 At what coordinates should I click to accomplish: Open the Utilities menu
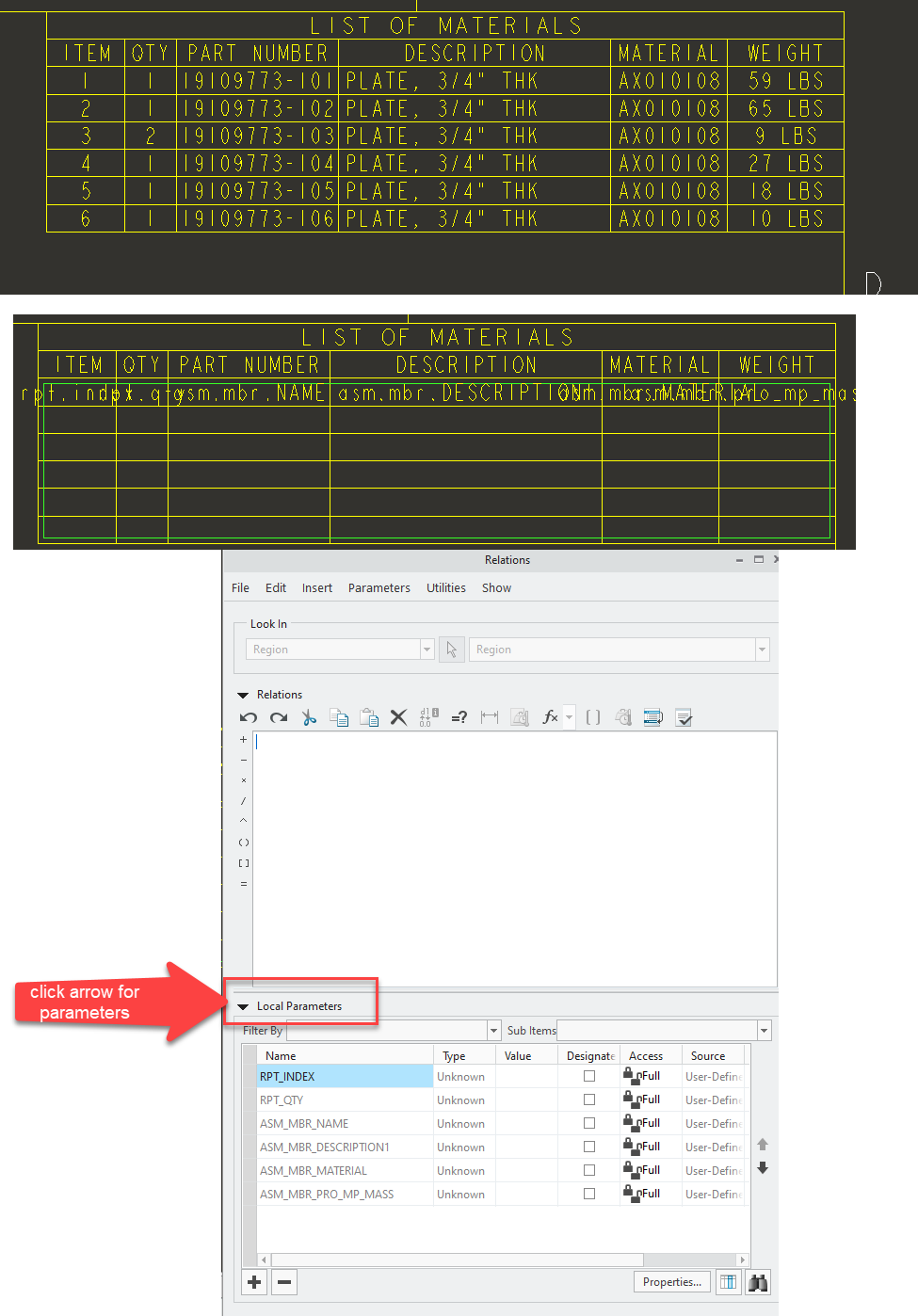click(x=445, y=587)
